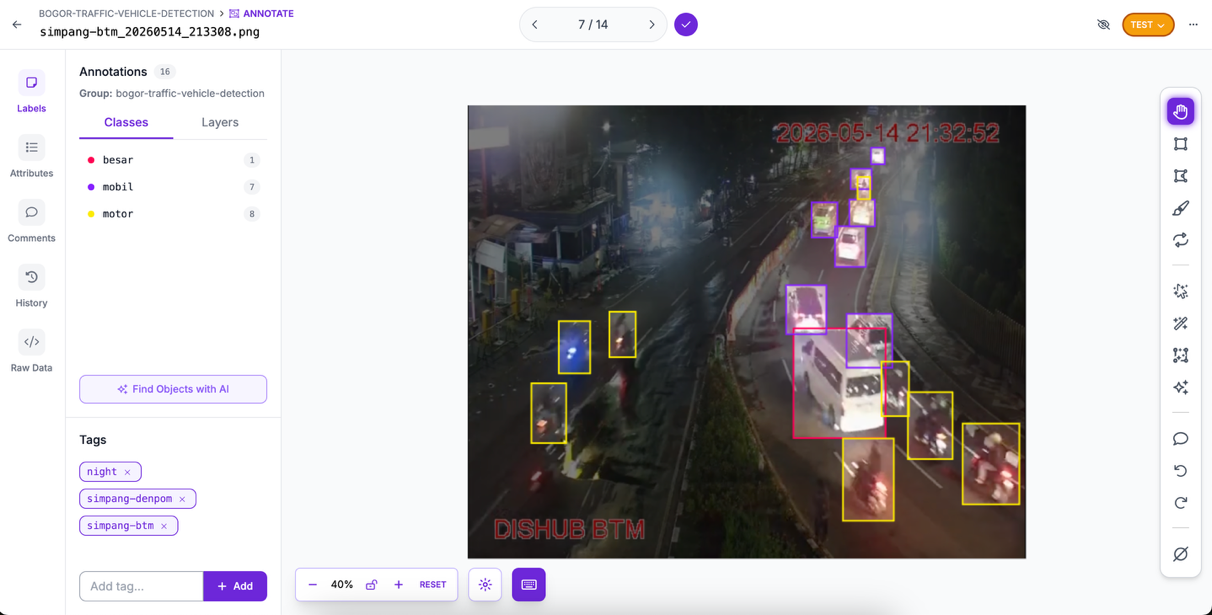This screenshot has height=615, width=1212.
Task: Open the History sidebar panel
Action: [x=31, y=287]
